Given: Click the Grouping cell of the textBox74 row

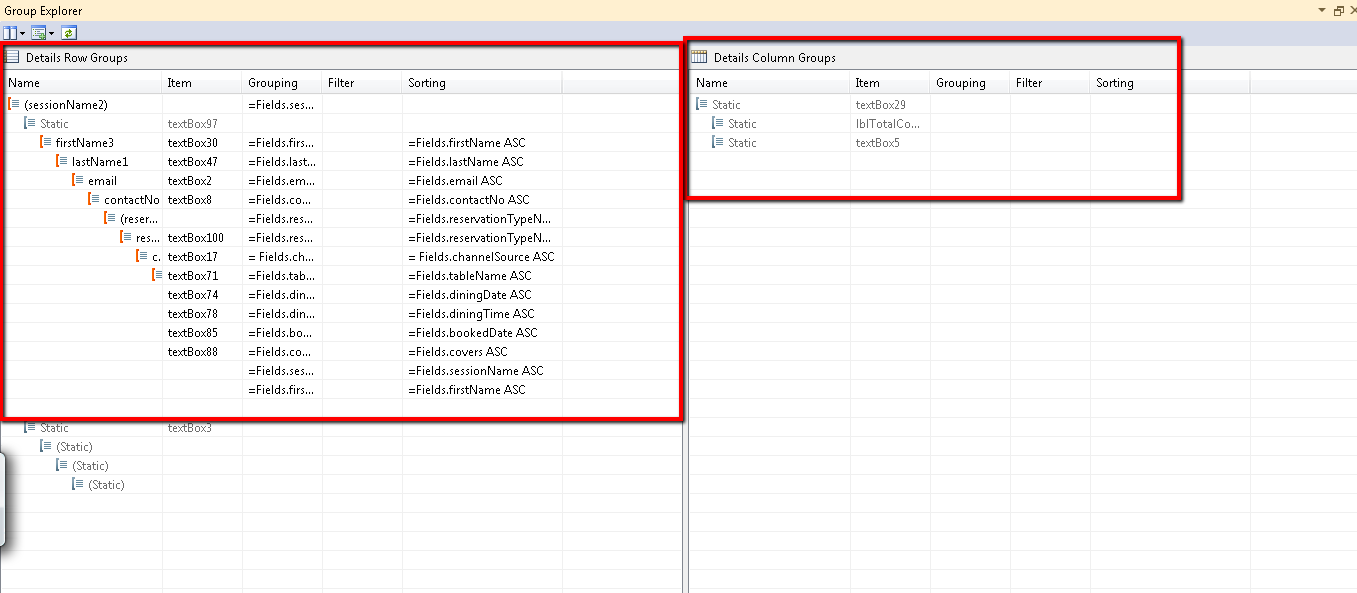Looking at the screenshot, I should [x=281, y=294].
